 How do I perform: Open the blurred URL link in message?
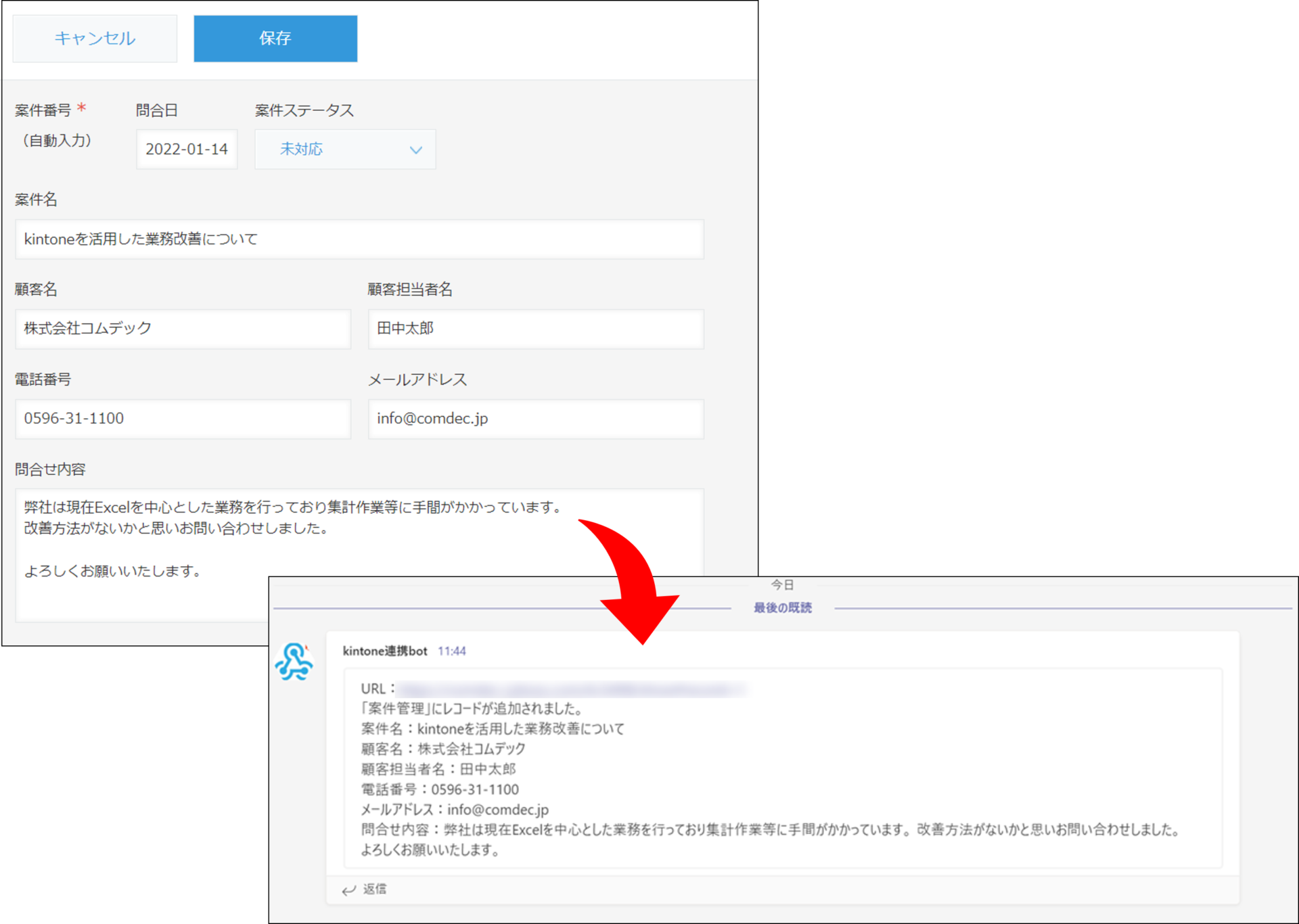point(572,689)
